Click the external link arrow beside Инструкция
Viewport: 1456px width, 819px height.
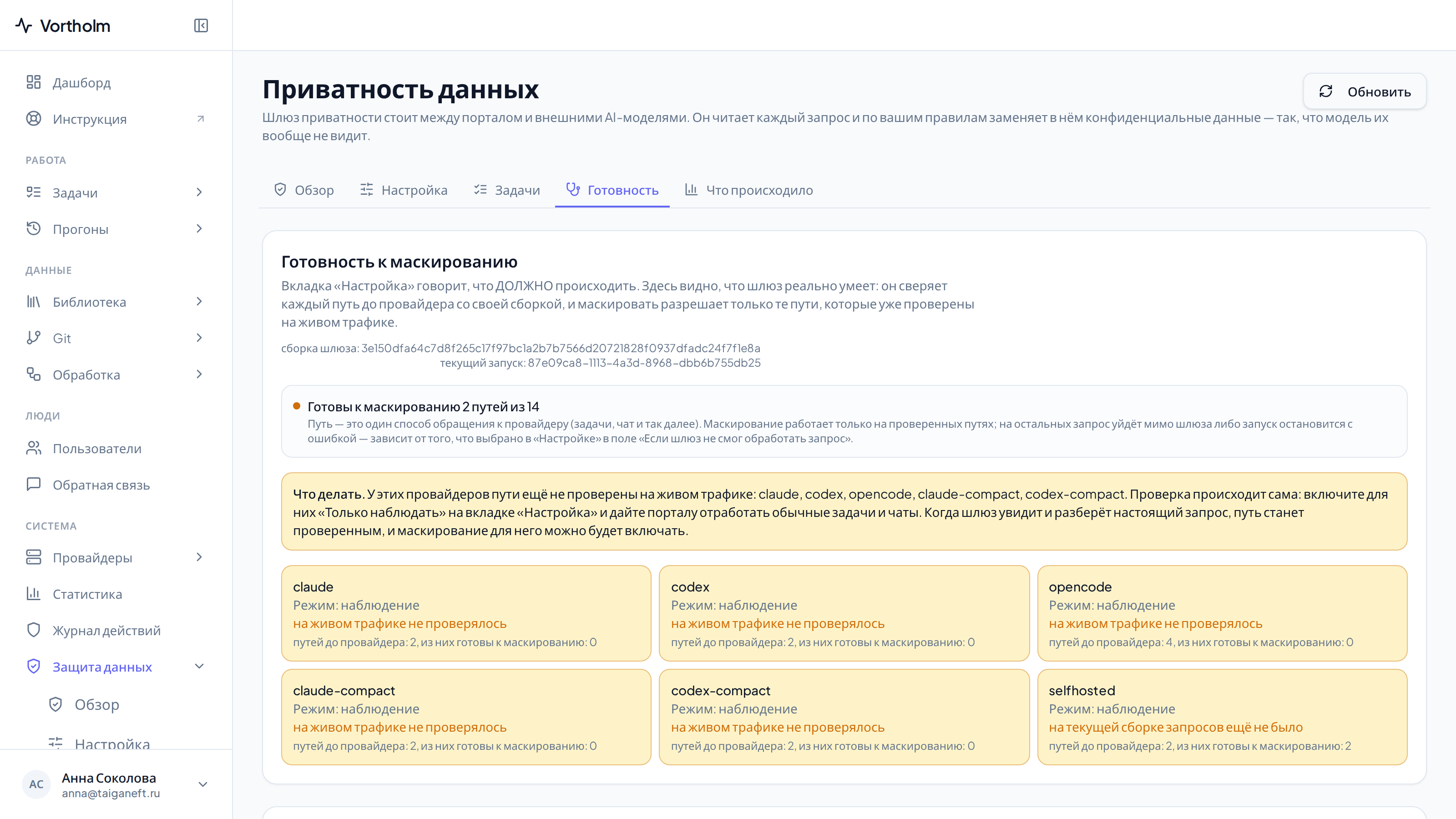tap(200, 119)
